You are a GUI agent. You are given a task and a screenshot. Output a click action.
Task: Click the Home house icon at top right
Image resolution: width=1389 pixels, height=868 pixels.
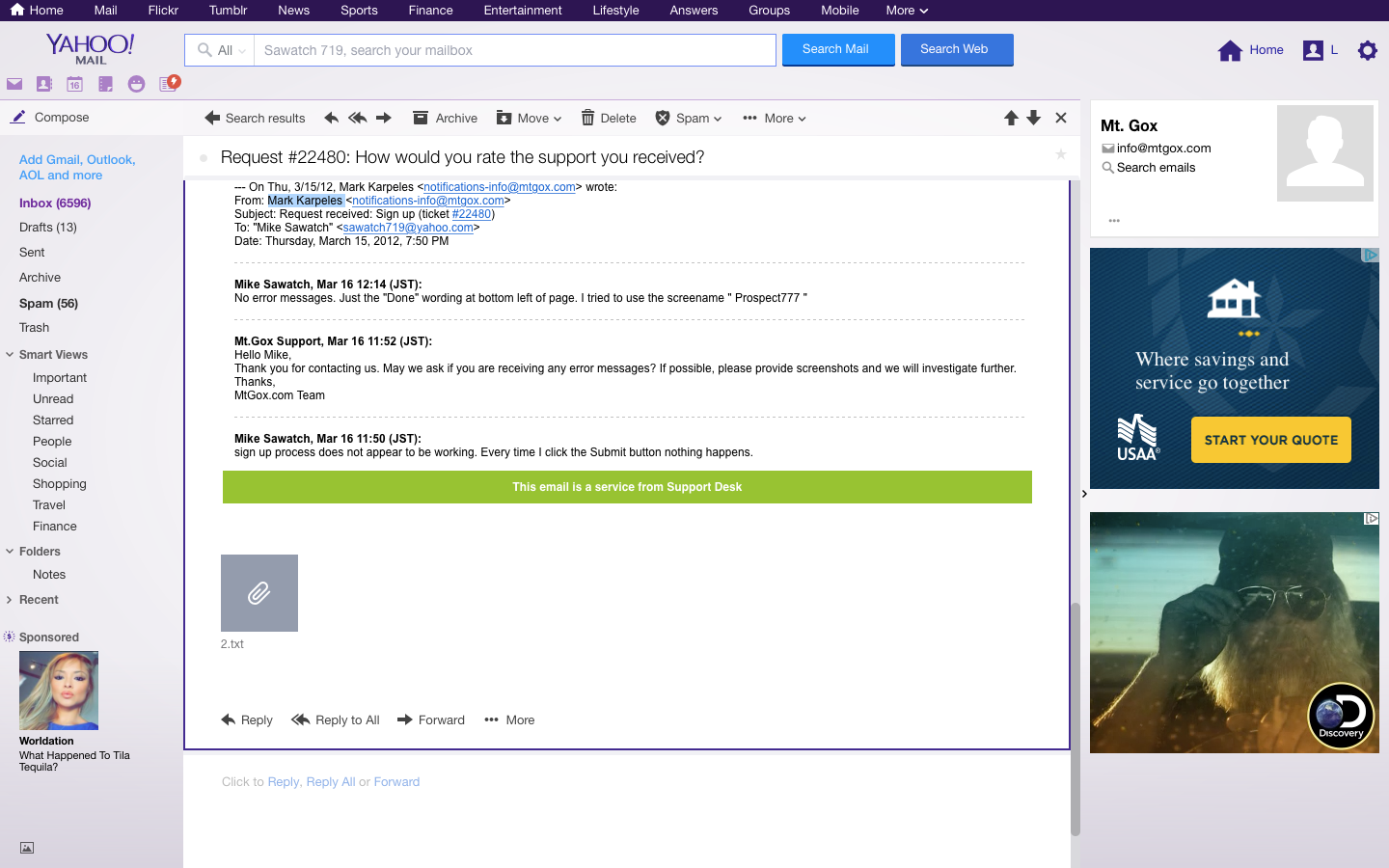coord(1230,50)
